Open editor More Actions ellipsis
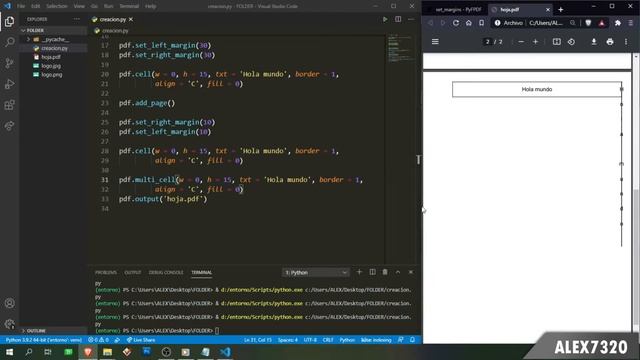Screen dimensions: 640x360 coord(411,19)
